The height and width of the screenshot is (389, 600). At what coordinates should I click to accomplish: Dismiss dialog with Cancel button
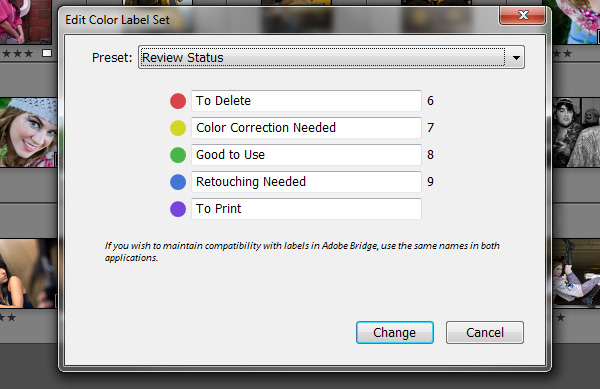[x=485, y=332]
